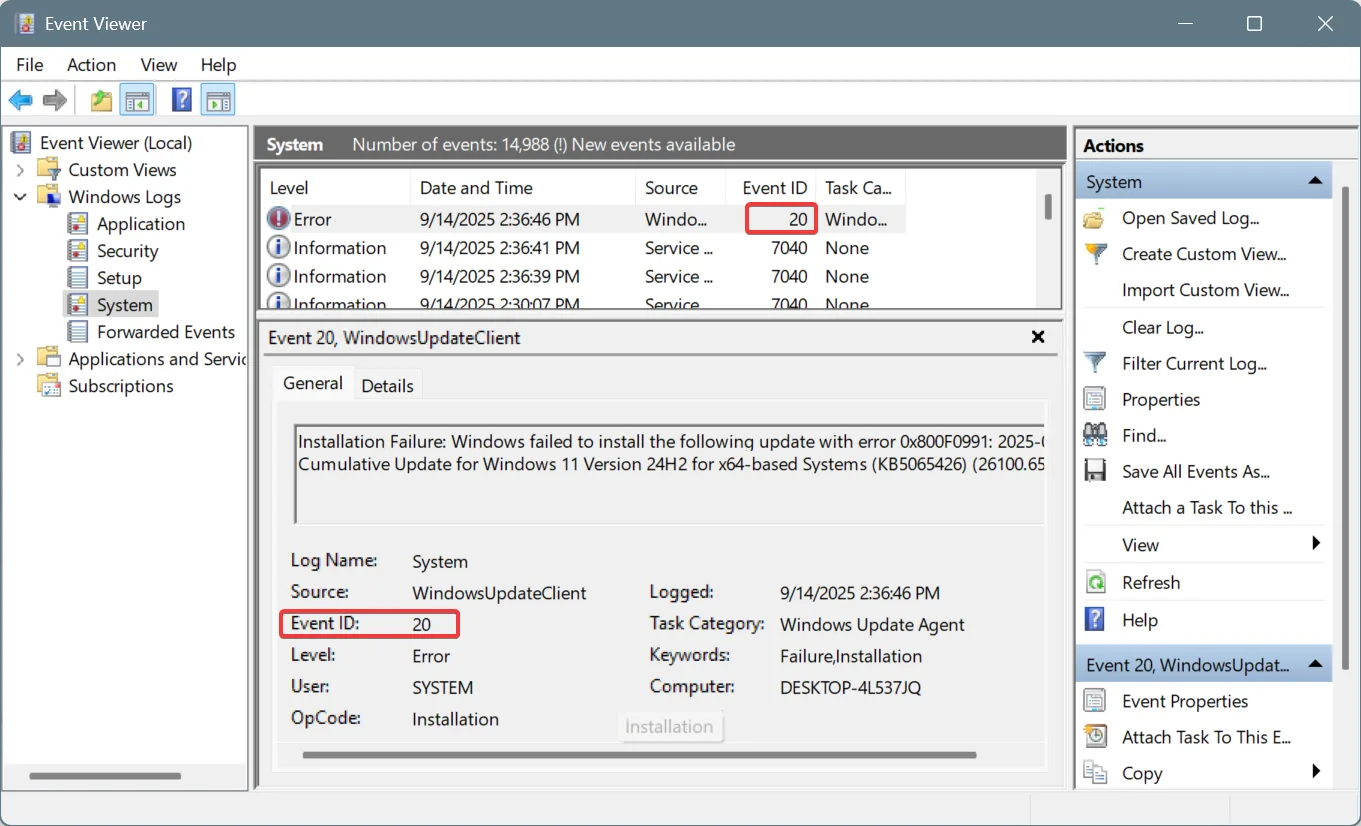Create a Custom View using its Actions icon
Screen dimensions: 1361x826
1095,254
